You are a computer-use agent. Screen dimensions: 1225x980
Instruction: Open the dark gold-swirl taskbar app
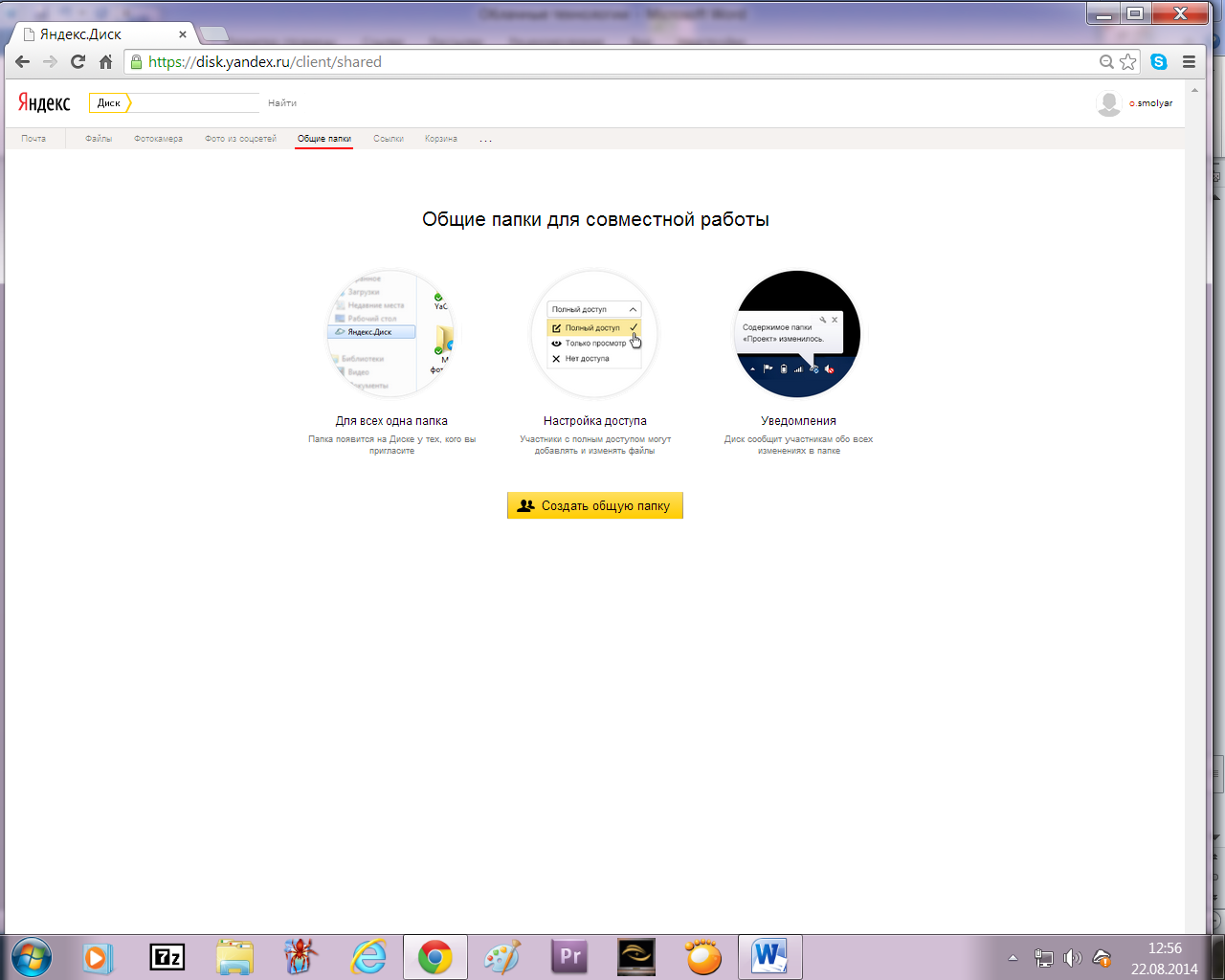pos(636,957)
